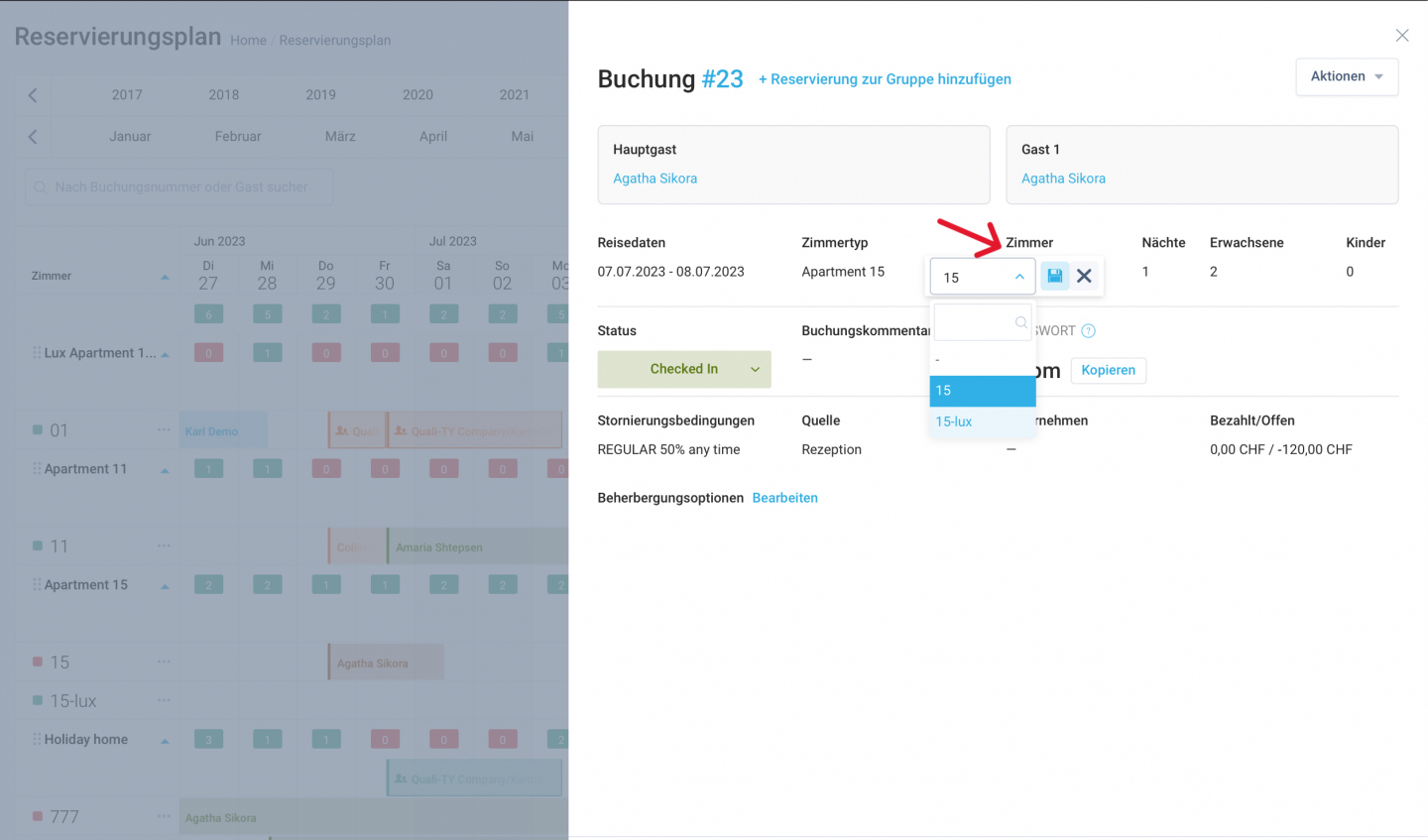This screenshot has height=840, width=1428.
Task: Select room 15 in the dropdown list
Action: pos(983,391)
